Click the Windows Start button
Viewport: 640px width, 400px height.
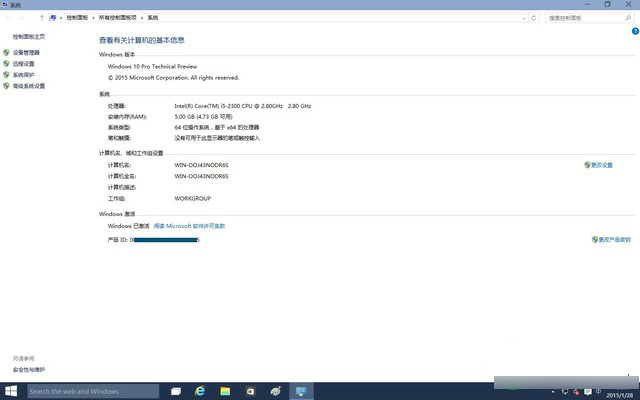11,391
